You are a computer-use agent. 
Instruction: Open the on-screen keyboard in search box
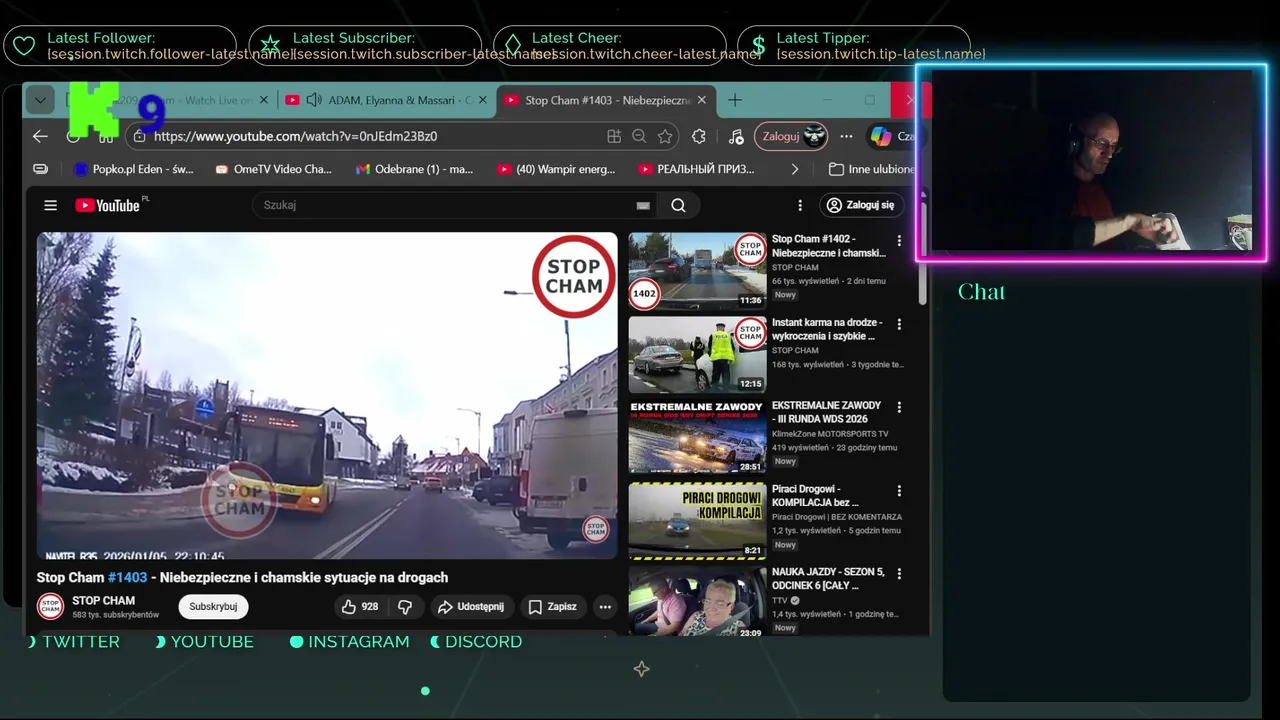(x=643, y=205)
